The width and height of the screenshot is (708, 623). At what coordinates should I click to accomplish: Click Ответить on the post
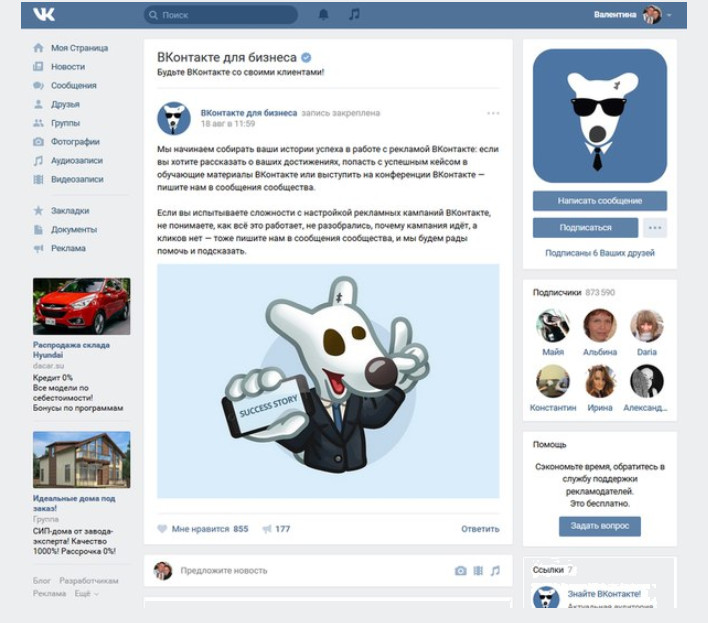coord(480,529)
